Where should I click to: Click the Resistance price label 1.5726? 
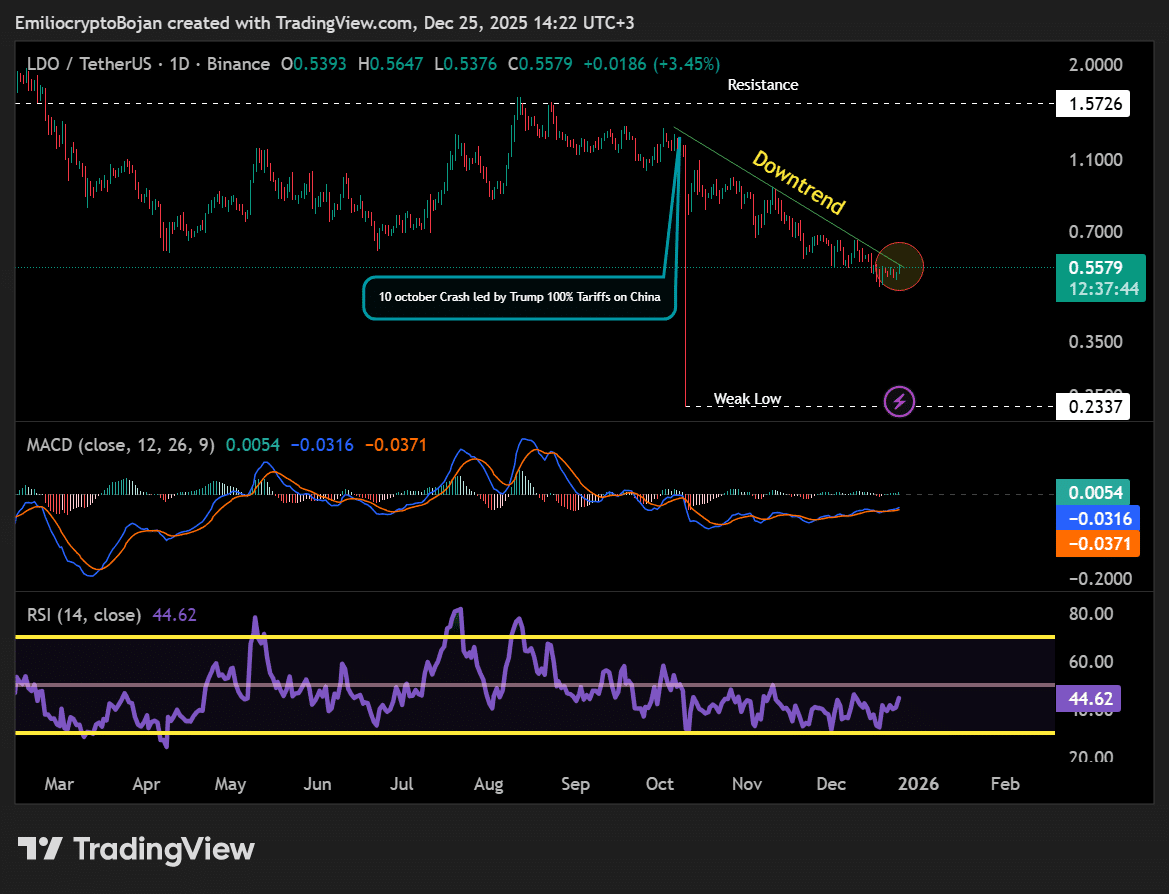[1093, 104]
